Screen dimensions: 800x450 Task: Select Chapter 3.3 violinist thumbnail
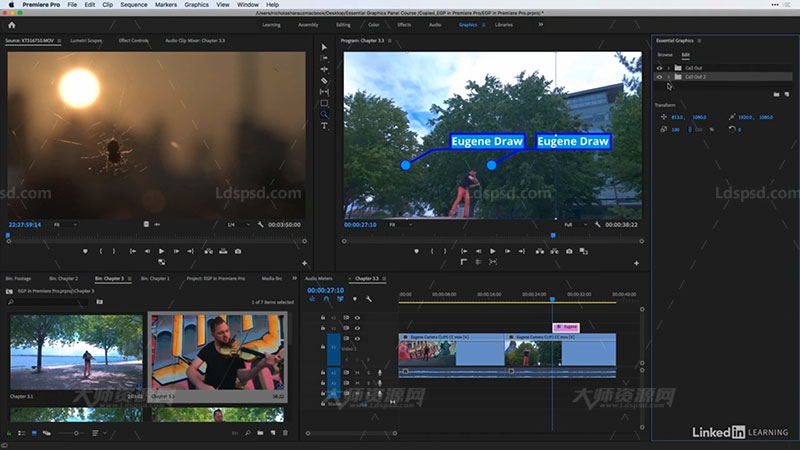coord(218,352)
